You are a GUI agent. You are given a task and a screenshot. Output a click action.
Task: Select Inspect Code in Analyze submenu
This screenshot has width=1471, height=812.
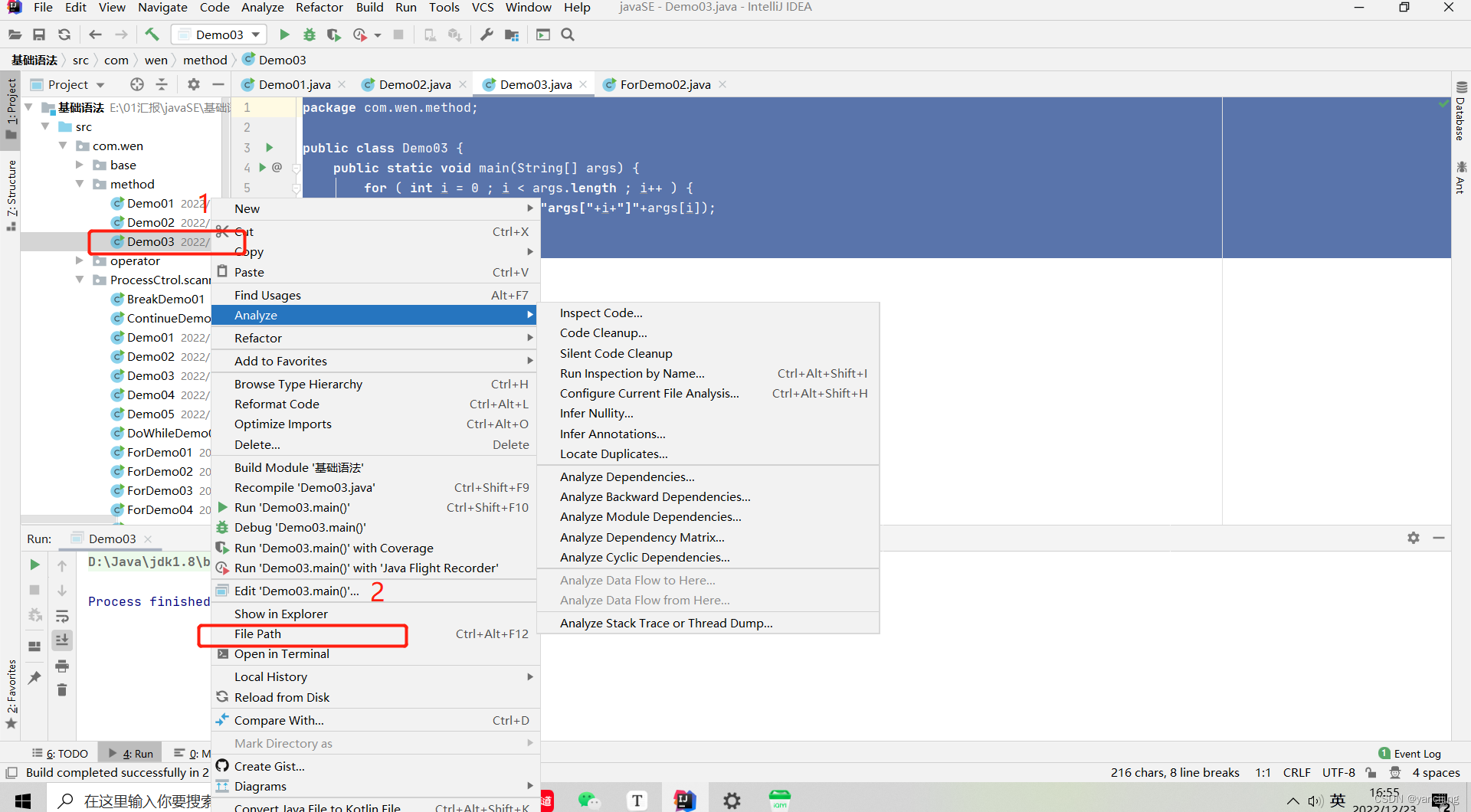coord(708,313)
